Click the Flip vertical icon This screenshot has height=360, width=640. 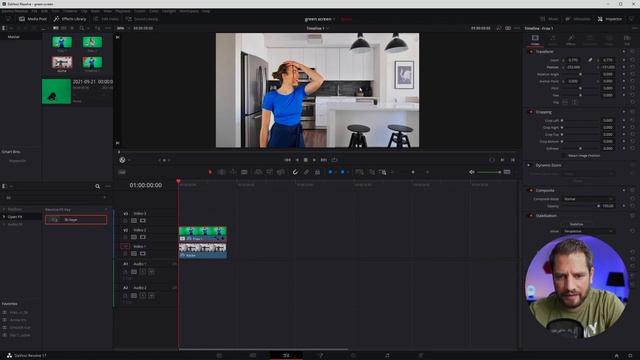point(574,102)
